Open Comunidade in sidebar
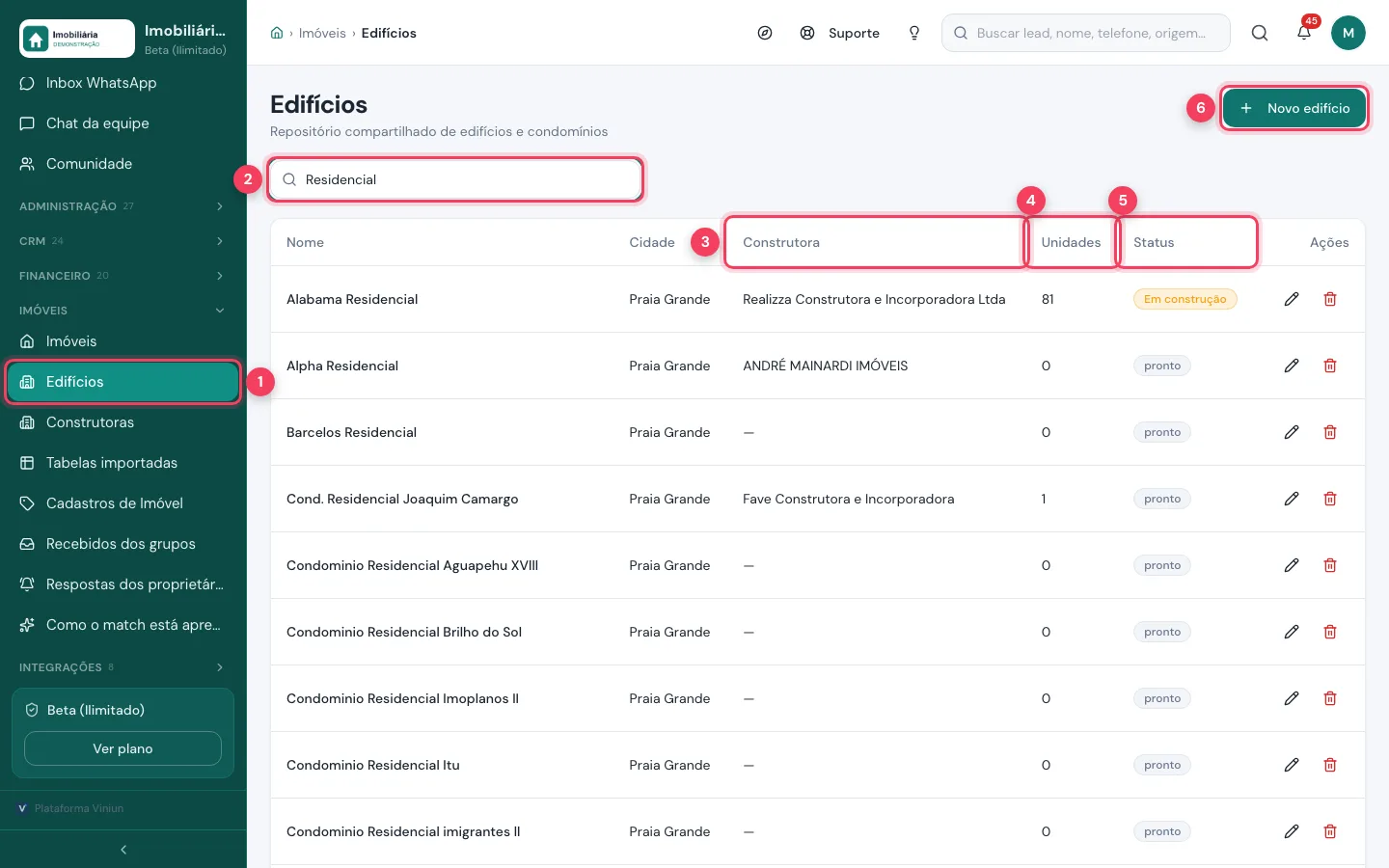This screenshot has width=1389, height=868. pyautogui.click(x=123, y=164)
